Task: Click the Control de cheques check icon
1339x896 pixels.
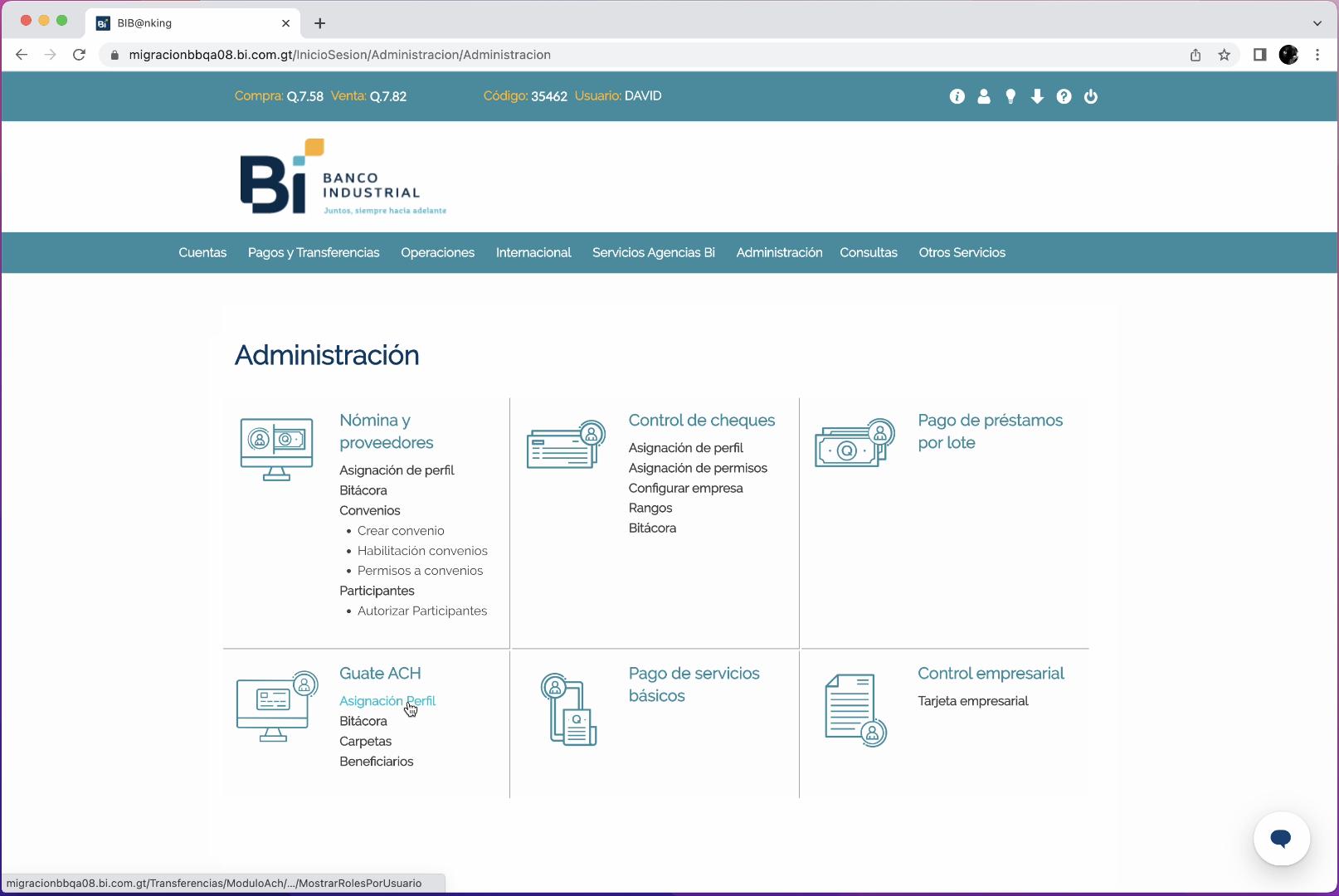Action: 566,445
